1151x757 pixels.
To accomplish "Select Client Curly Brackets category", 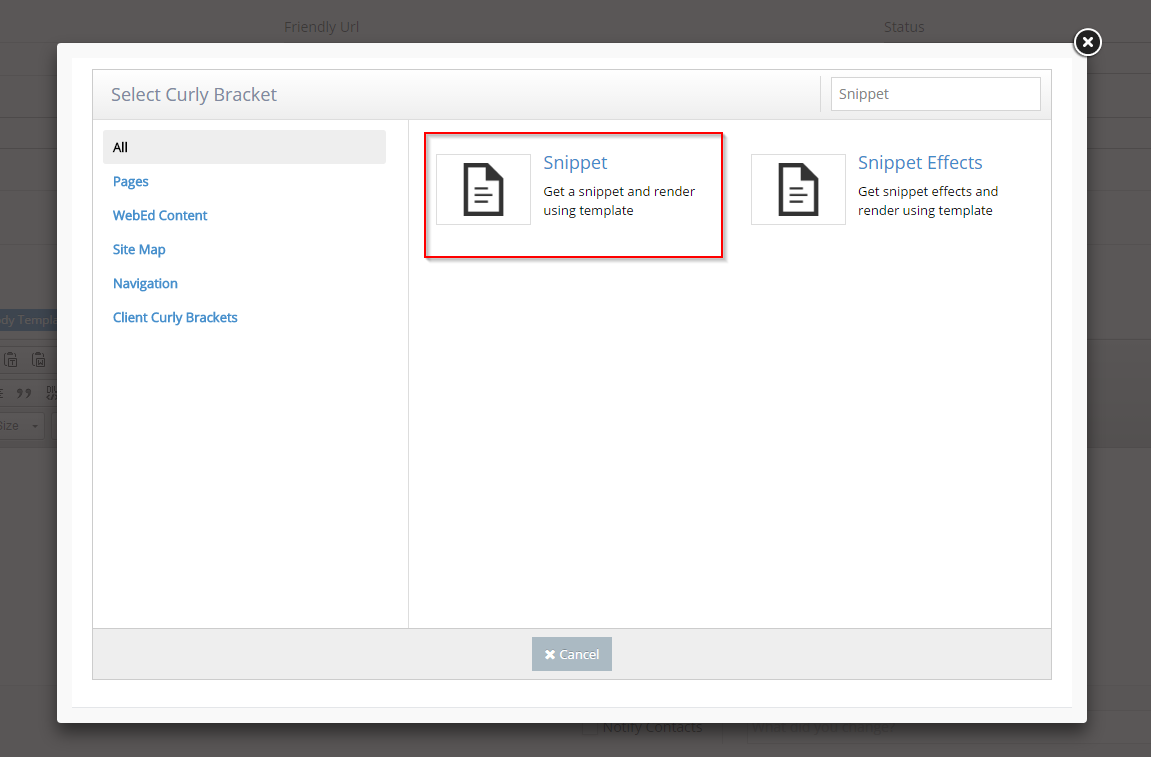I will click(x=175, y=317).
